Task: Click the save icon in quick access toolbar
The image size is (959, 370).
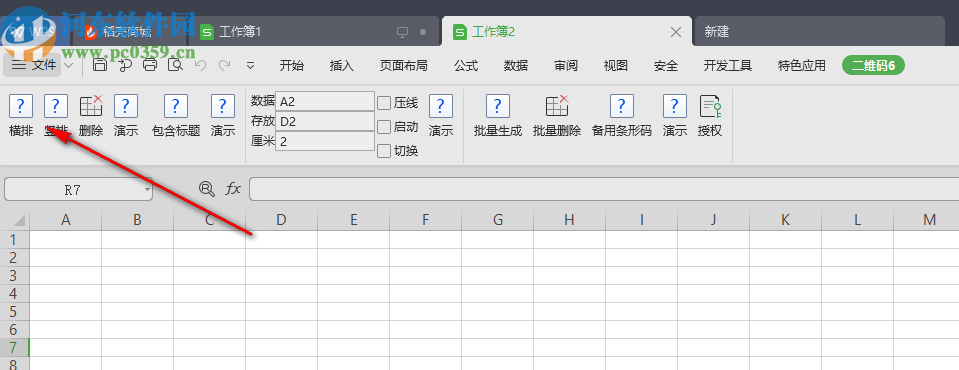Action: point(100,65)
